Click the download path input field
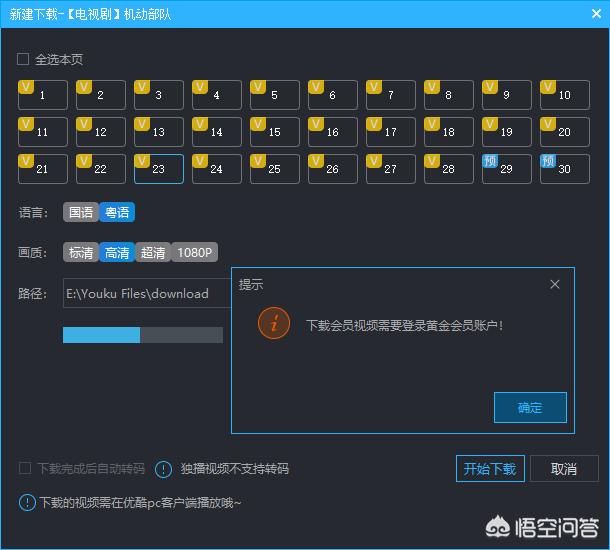The image size is (610, 550). coord(147,293)
